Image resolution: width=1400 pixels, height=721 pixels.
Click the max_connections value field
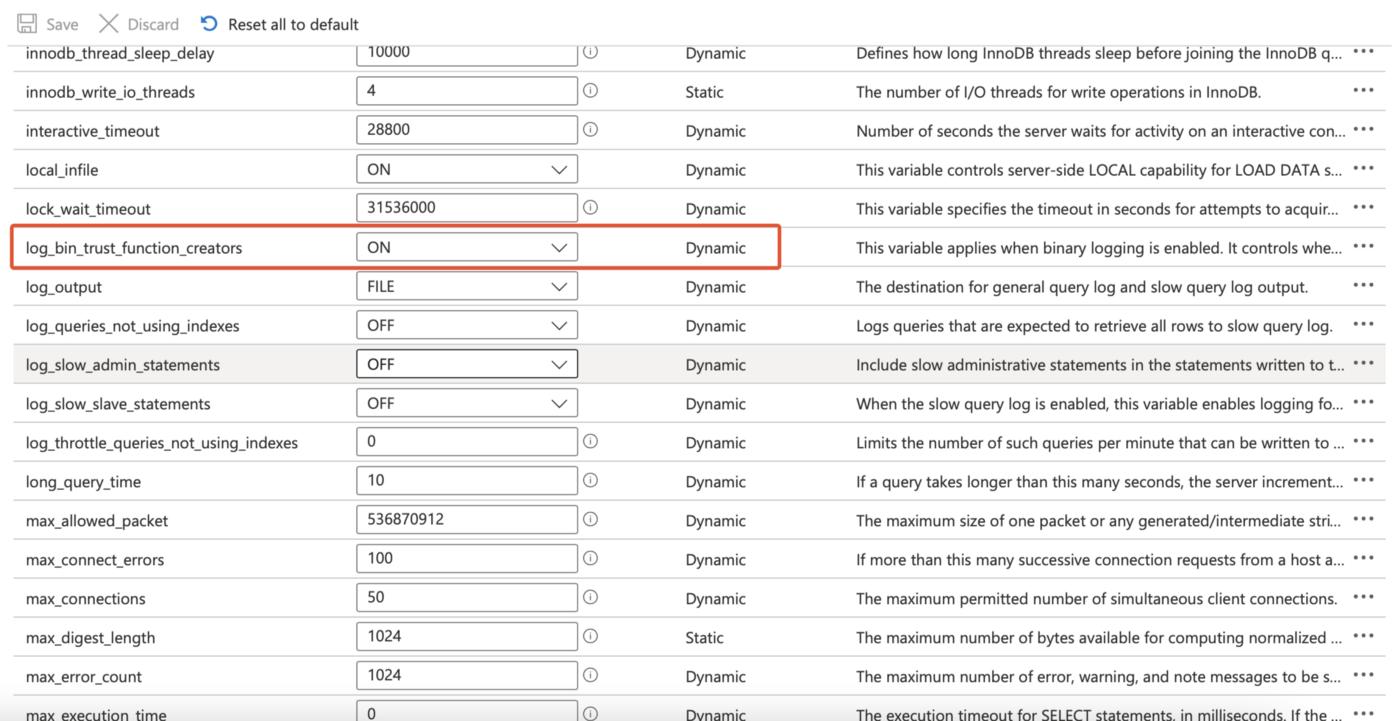pyautogui.click(x=466, y=598)
